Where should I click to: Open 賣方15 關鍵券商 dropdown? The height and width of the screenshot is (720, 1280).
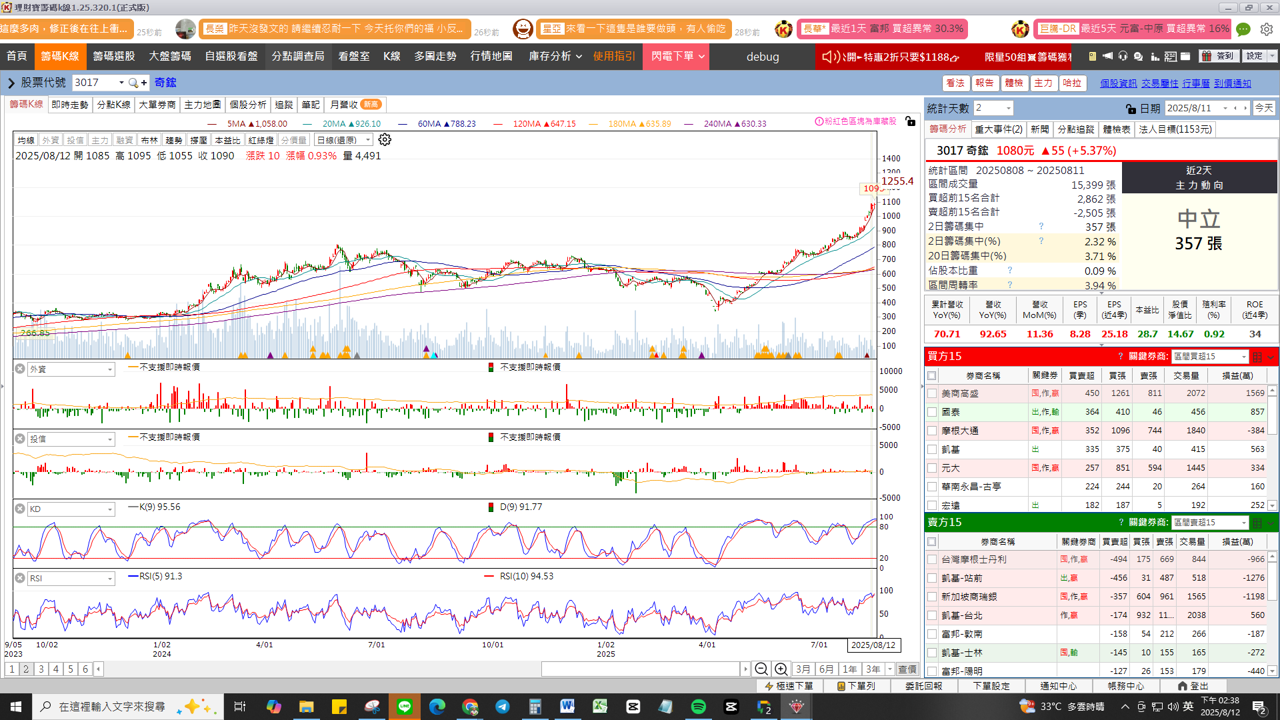click(x=1210, y=523)
